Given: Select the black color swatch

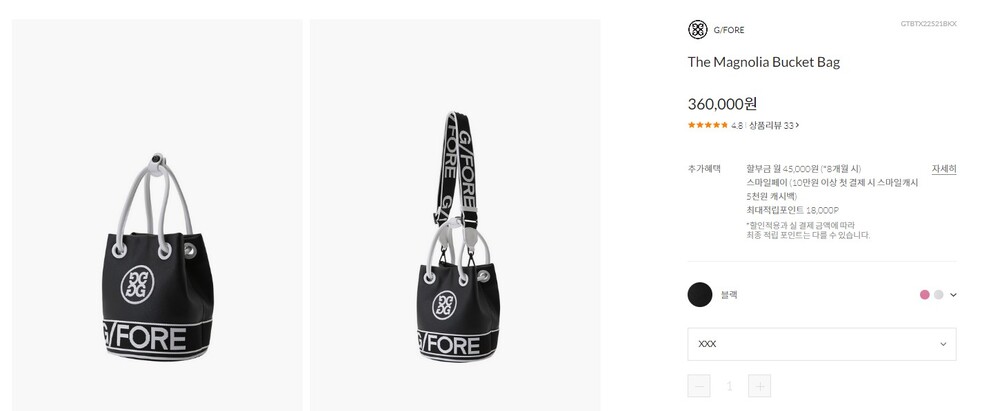Looking at the screenshot, I should (x=700, y=294).
